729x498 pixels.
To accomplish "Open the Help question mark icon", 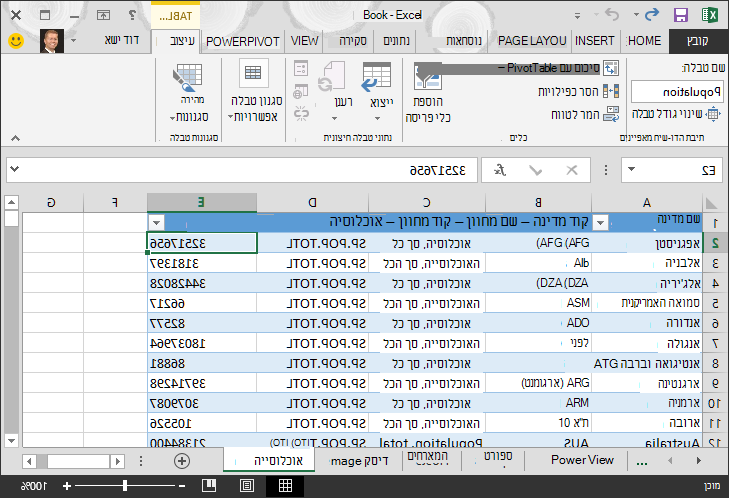I will (132, 15).
